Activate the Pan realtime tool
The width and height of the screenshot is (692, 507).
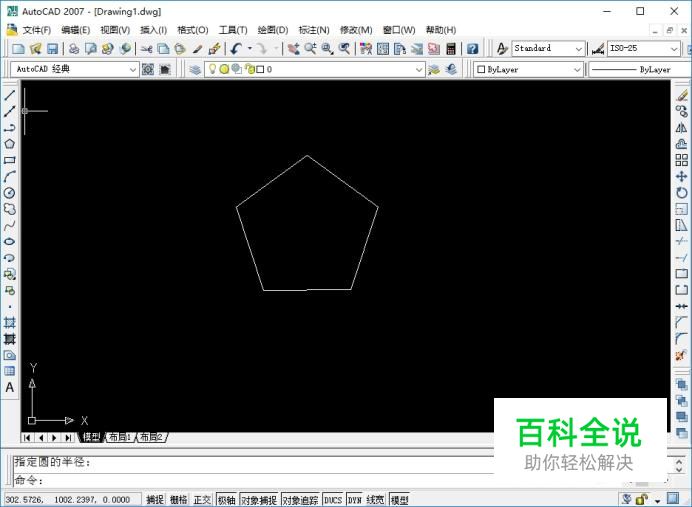293,49
